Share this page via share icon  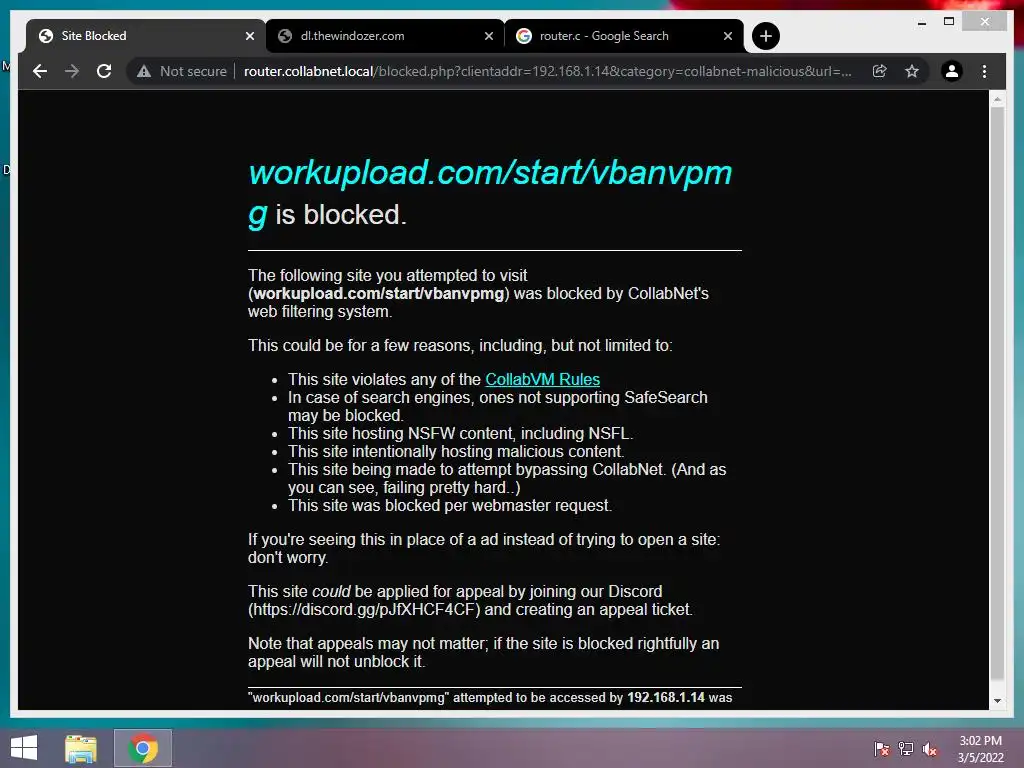880,71
